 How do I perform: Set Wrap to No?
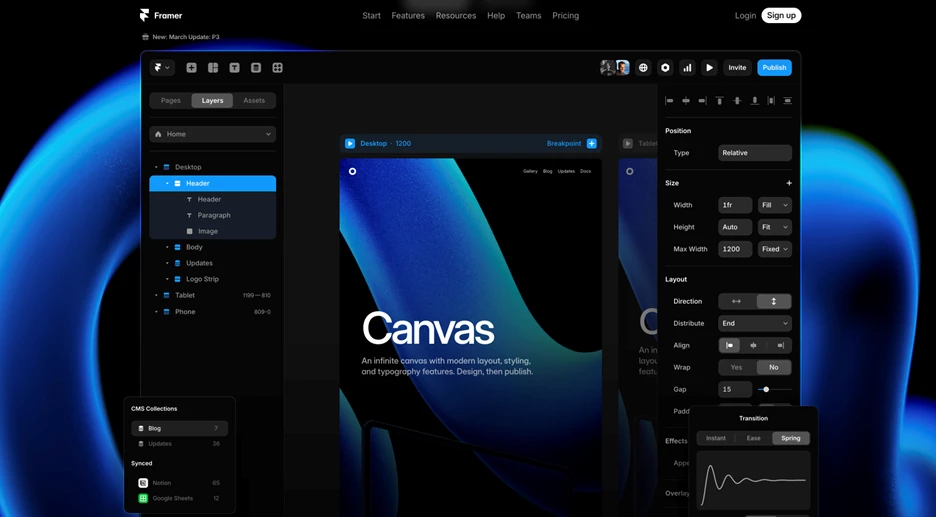tap(774, 368)
